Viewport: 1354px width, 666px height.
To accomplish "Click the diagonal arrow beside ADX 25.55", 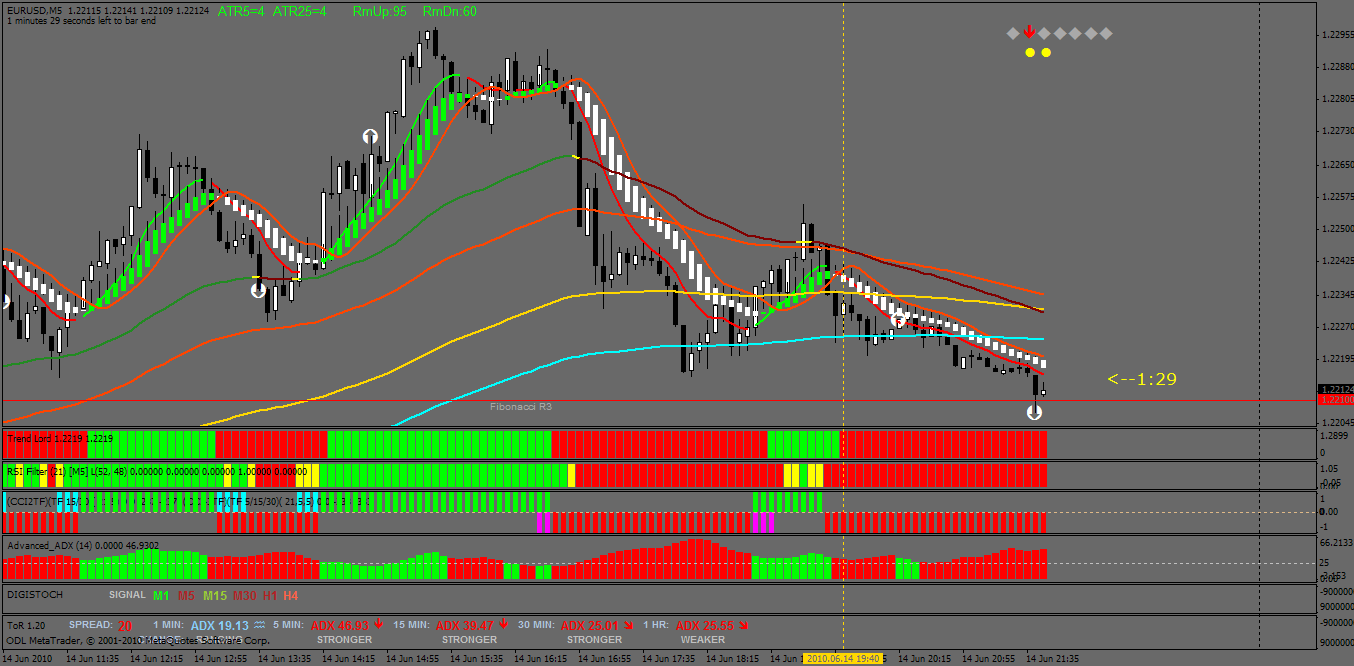I will click(743, 625).
